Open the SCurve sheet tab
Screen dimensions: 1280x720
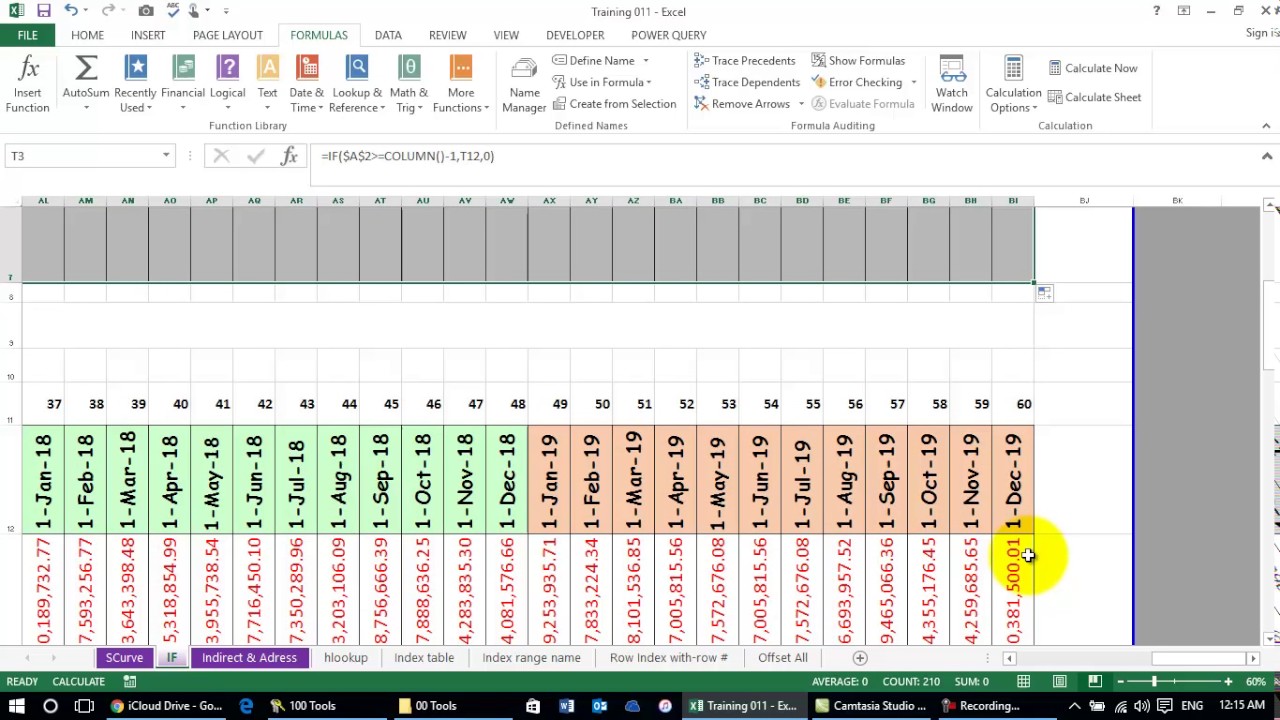tap(124, 658)
